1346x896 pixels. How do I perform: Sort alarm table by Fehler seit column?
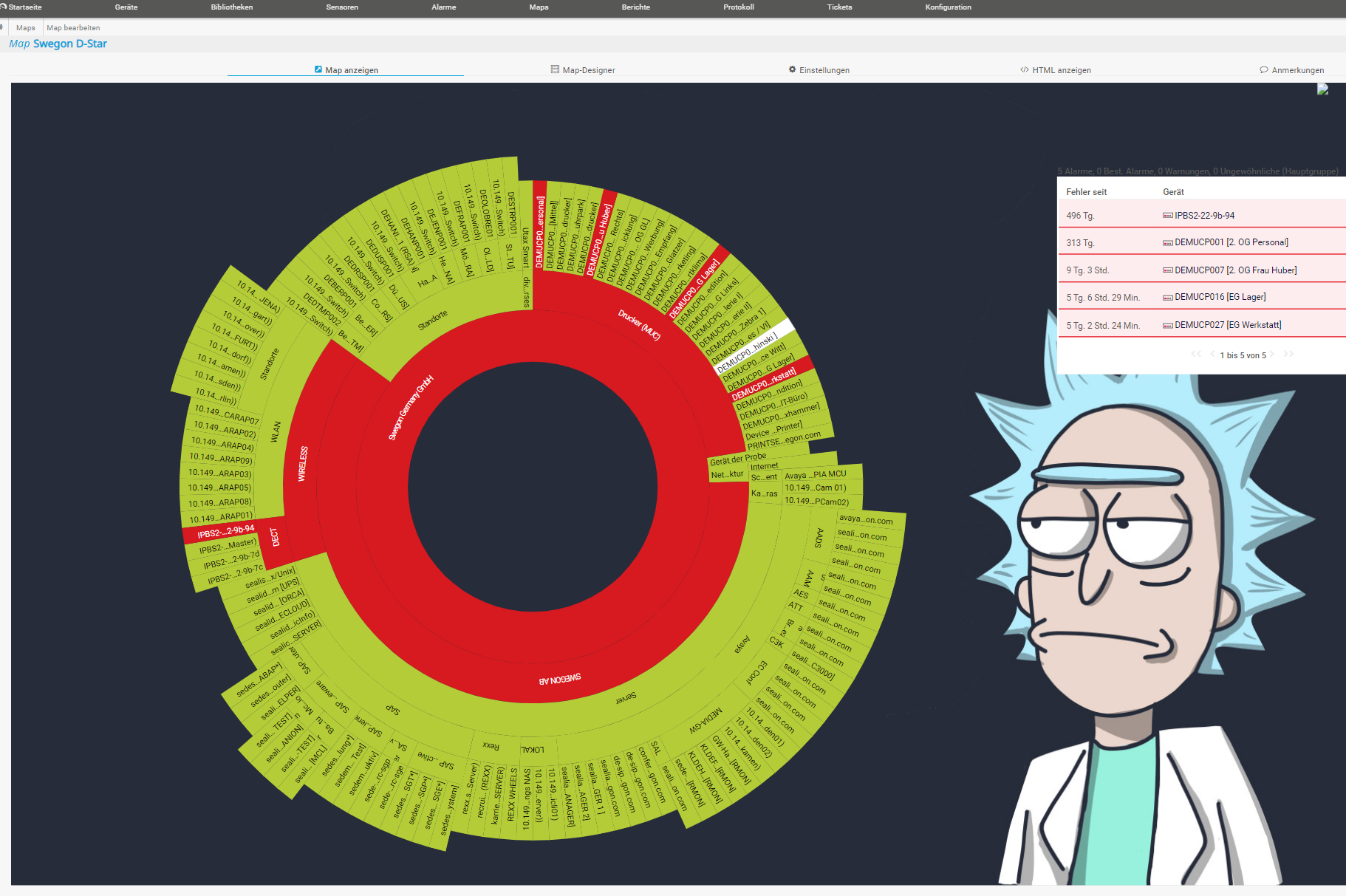1086,192
